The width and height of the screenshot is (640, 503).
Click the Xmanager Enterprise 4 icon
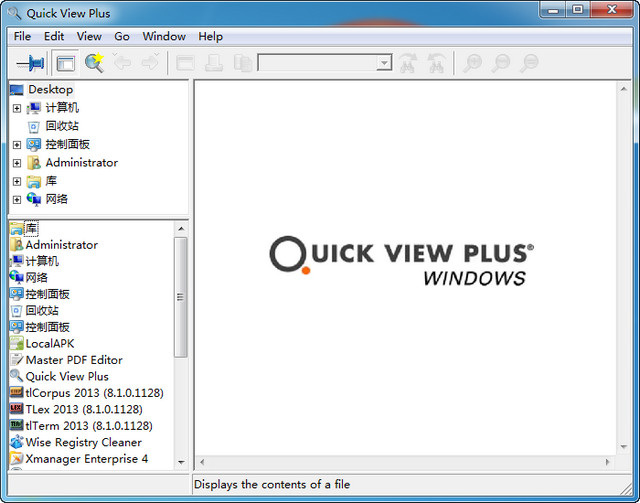coord(17,458)
